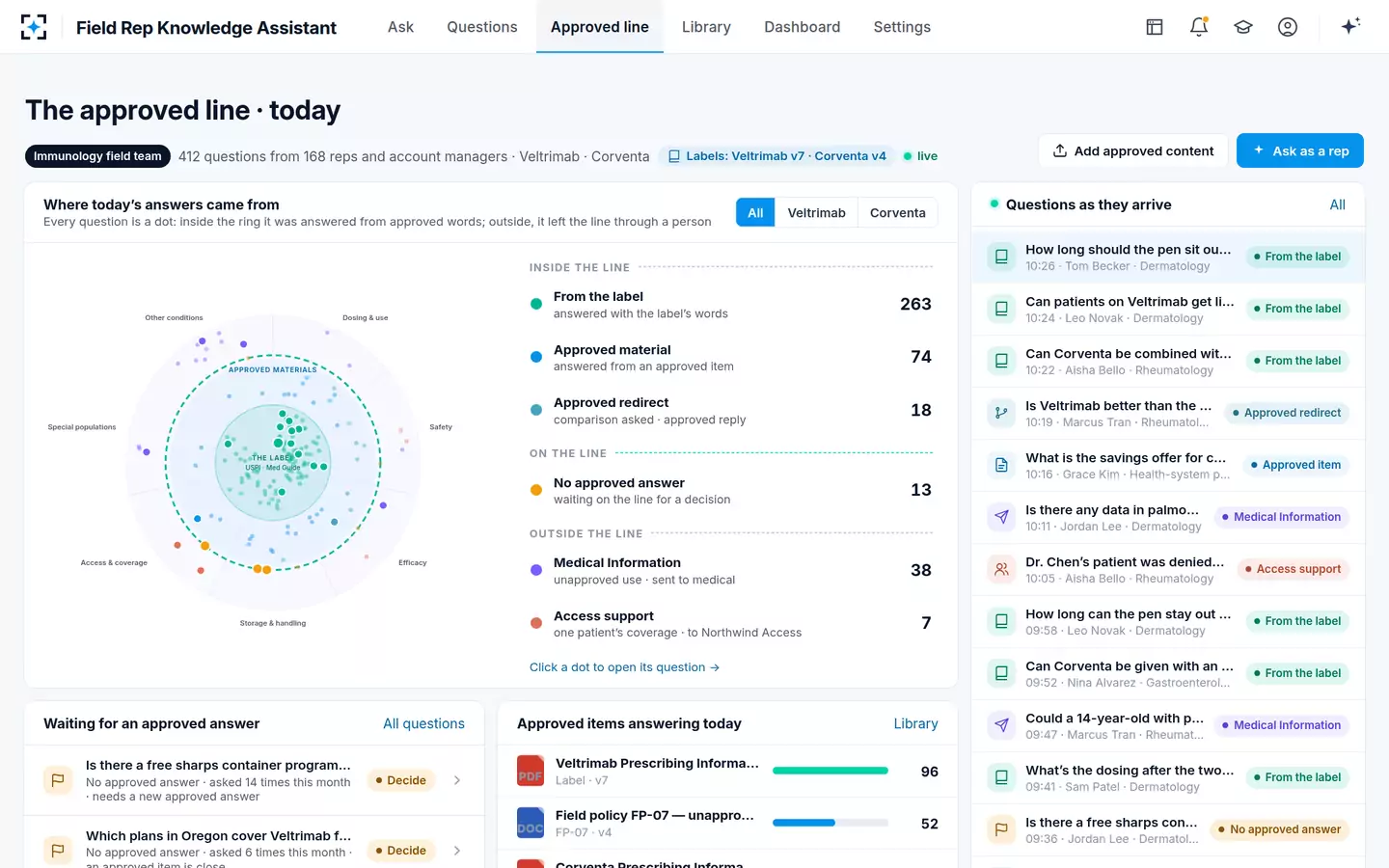Click the sparkle assistant icon

pyautogui.click(x=1350, y=26)
